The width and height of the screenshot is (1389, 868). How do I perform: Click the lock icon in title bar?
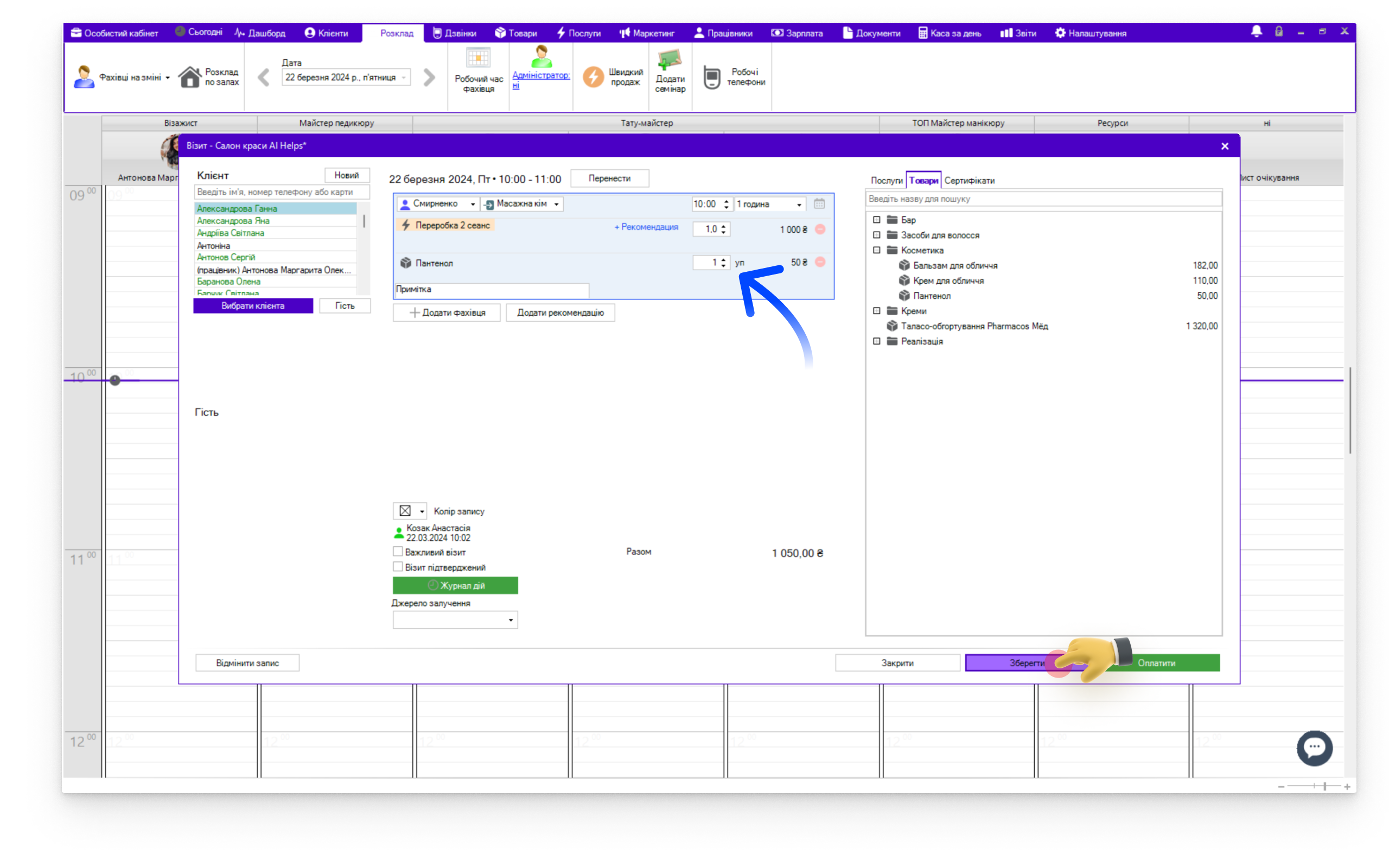[x=1279, y=31]
